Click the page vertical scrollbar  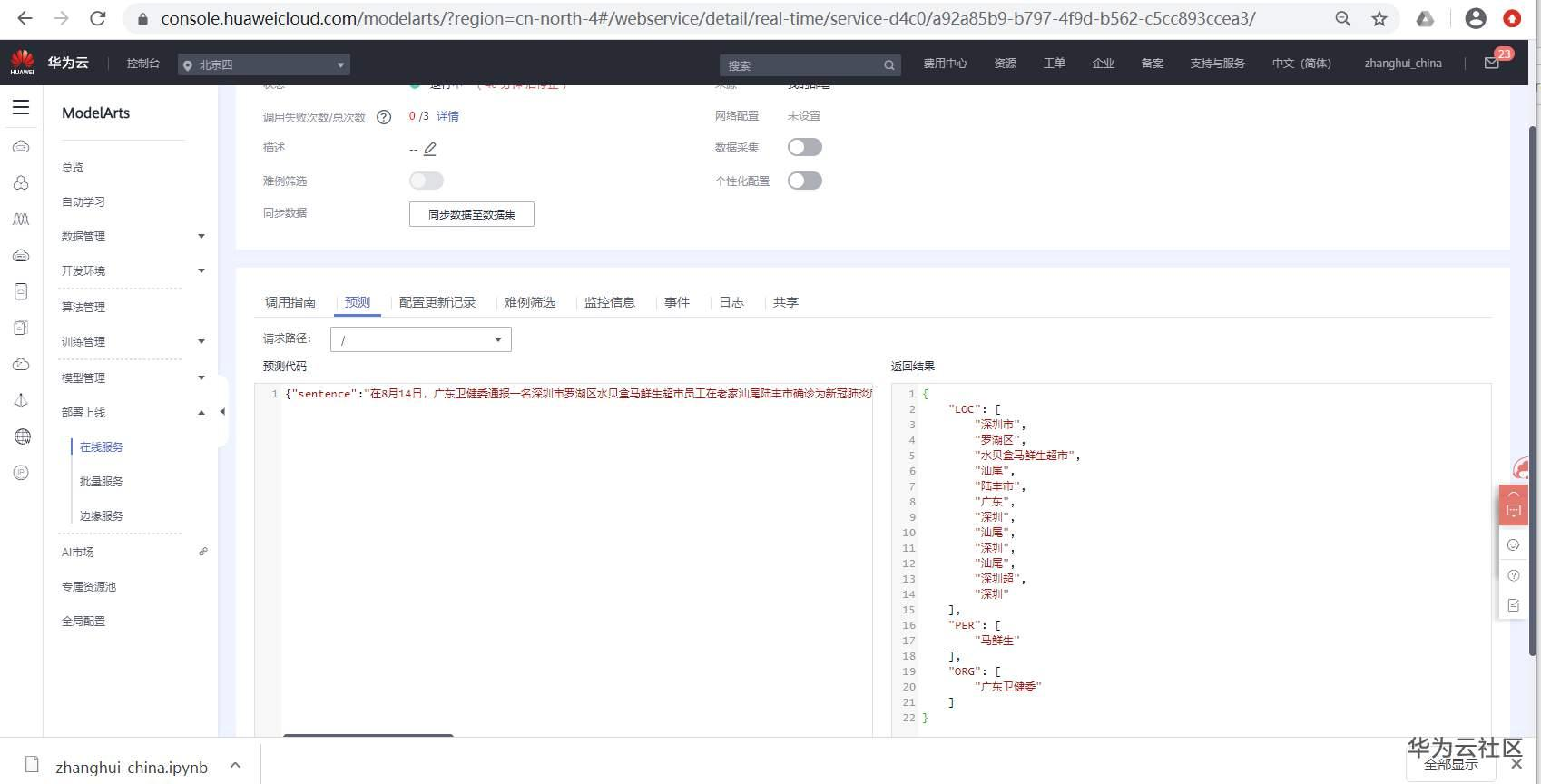click(x=1534, y=390)
